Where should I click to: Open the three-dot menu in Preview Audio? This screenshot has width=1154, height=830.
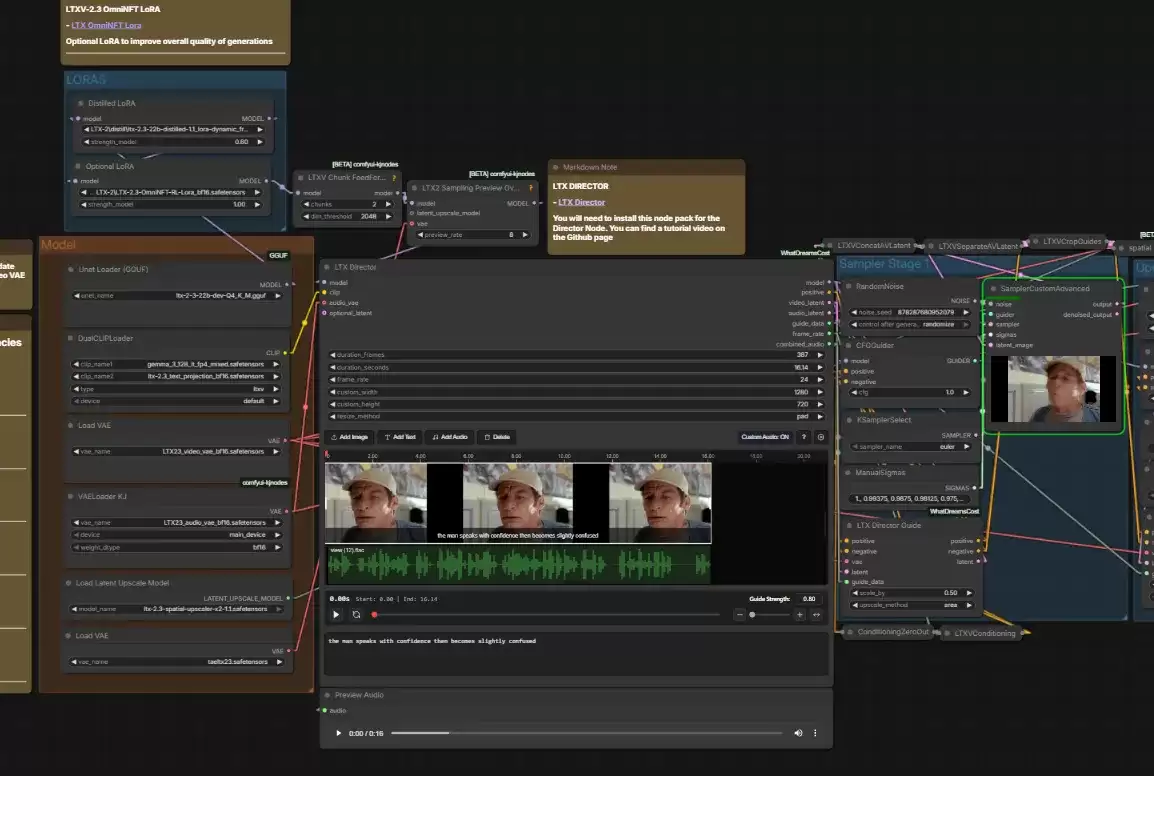(815, 733)
